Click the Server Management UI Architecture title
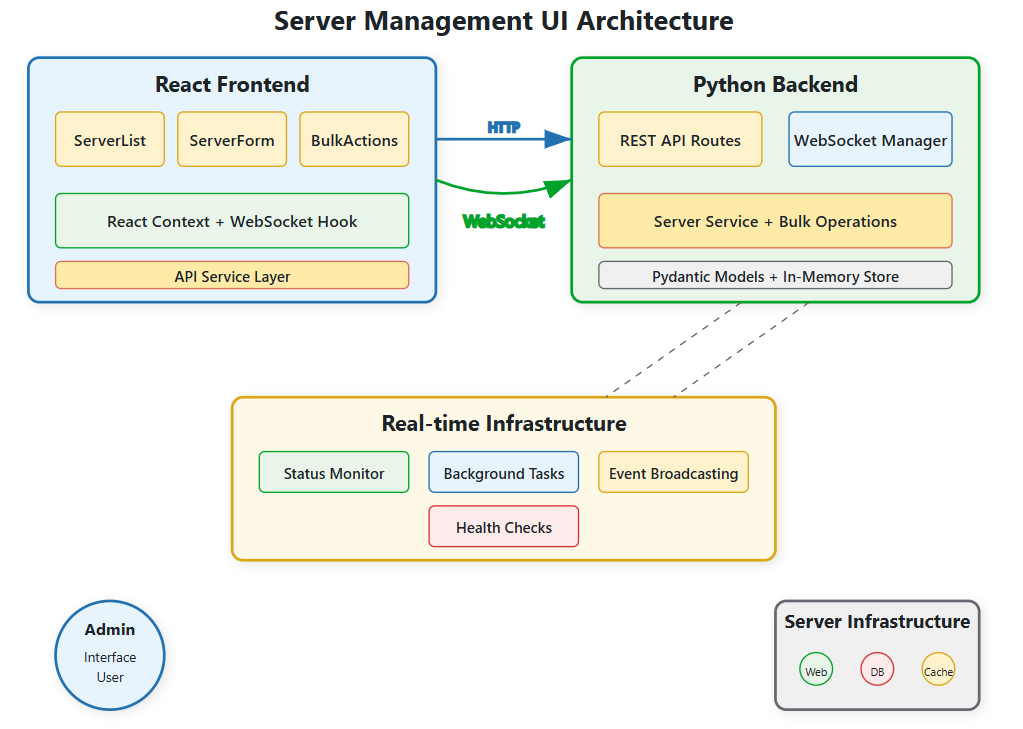The width and height of the screenshot is (1023, 729). coord(504,21)
